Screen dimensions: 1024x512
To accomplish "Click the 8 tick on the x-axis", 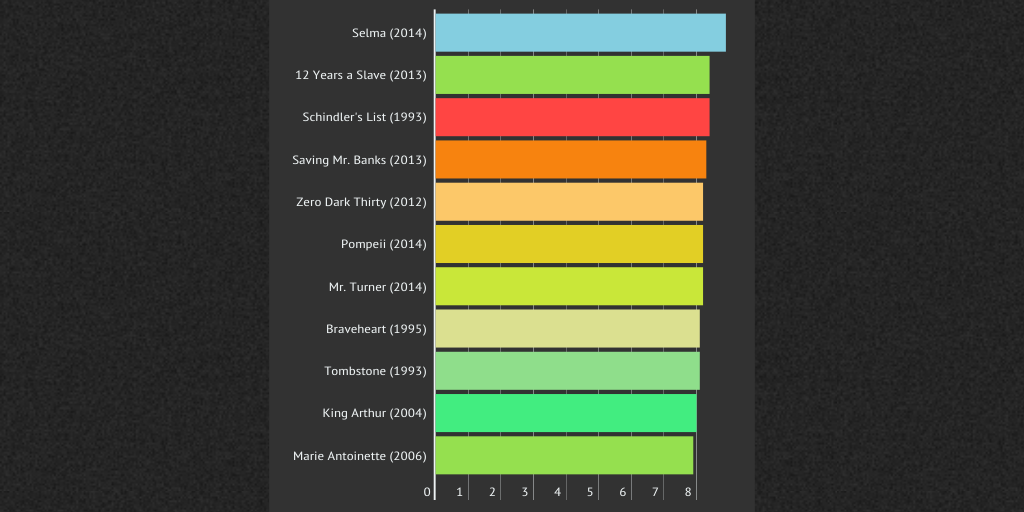I will coord(688,492).
